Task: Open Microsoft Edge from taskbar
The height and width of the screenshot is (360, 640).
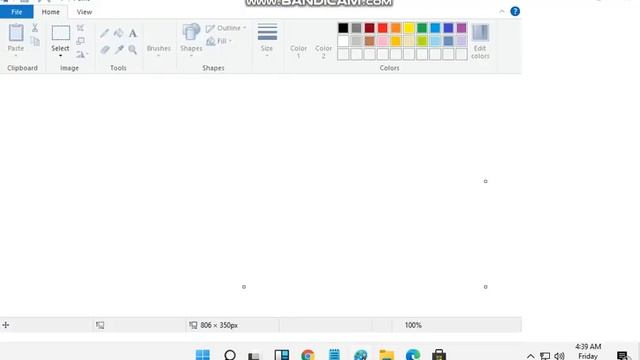Action: (413, 355)
